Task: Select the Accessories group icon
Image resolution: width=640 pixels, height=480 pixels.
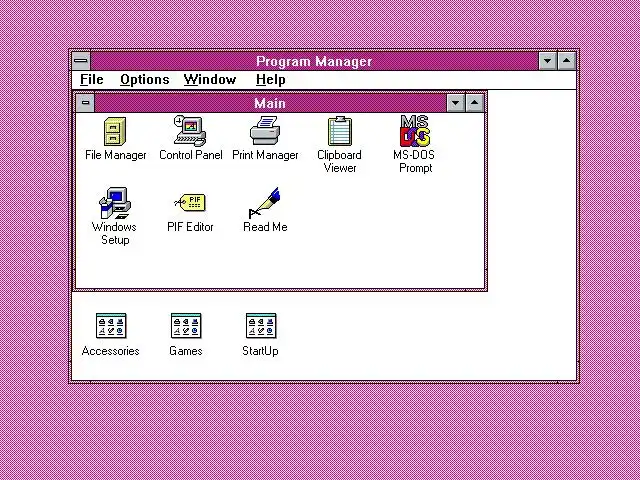Action: click(111, 326)
